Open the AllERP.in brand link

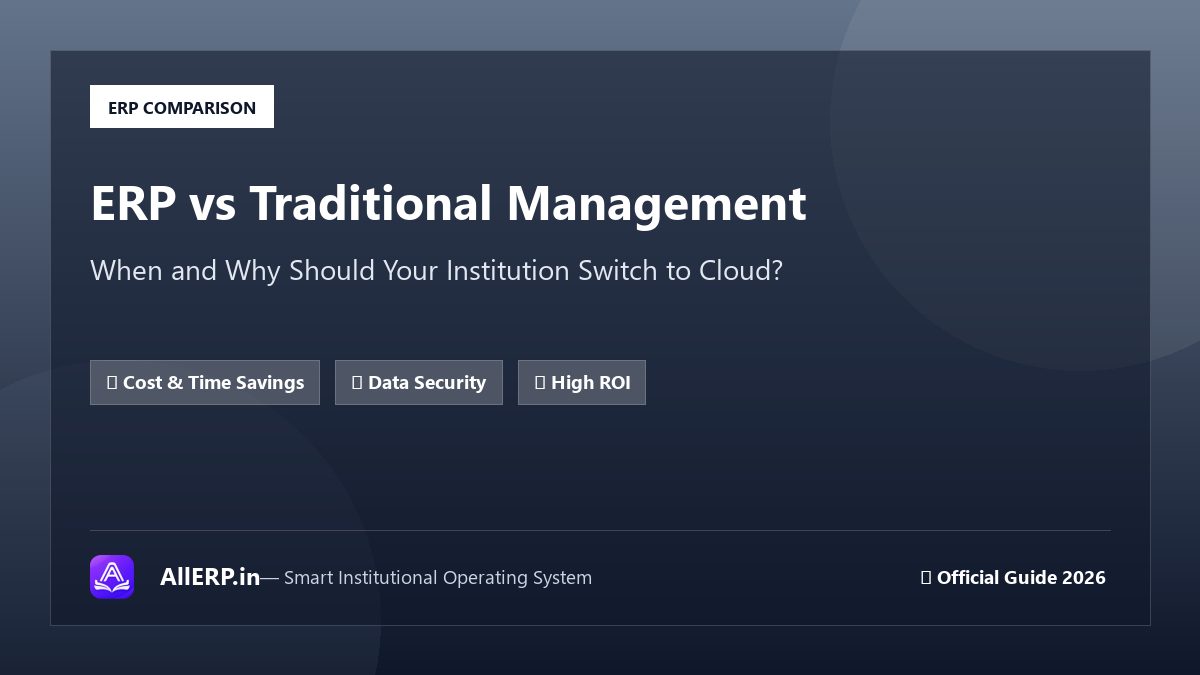tap(210, 577)
